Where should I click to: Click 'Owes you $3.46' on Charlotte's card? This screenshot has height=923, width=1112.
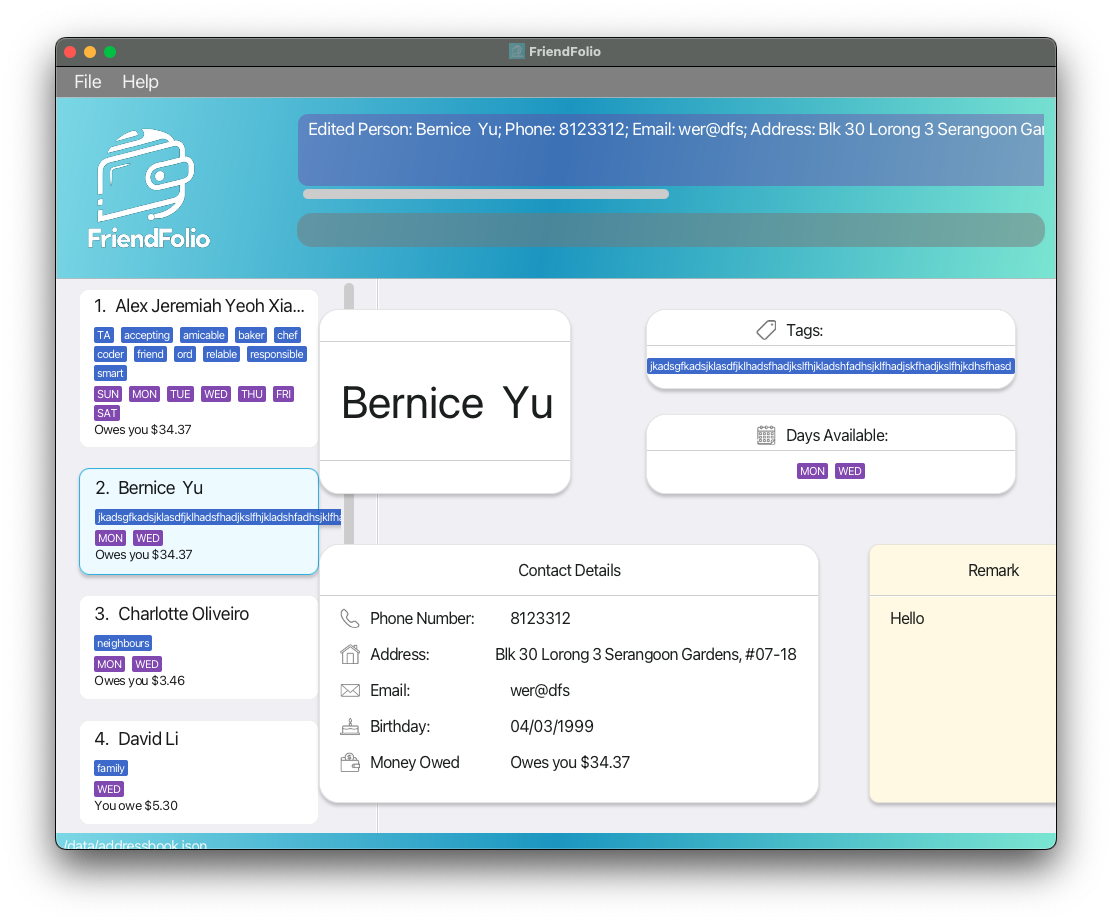pos(140,680)
